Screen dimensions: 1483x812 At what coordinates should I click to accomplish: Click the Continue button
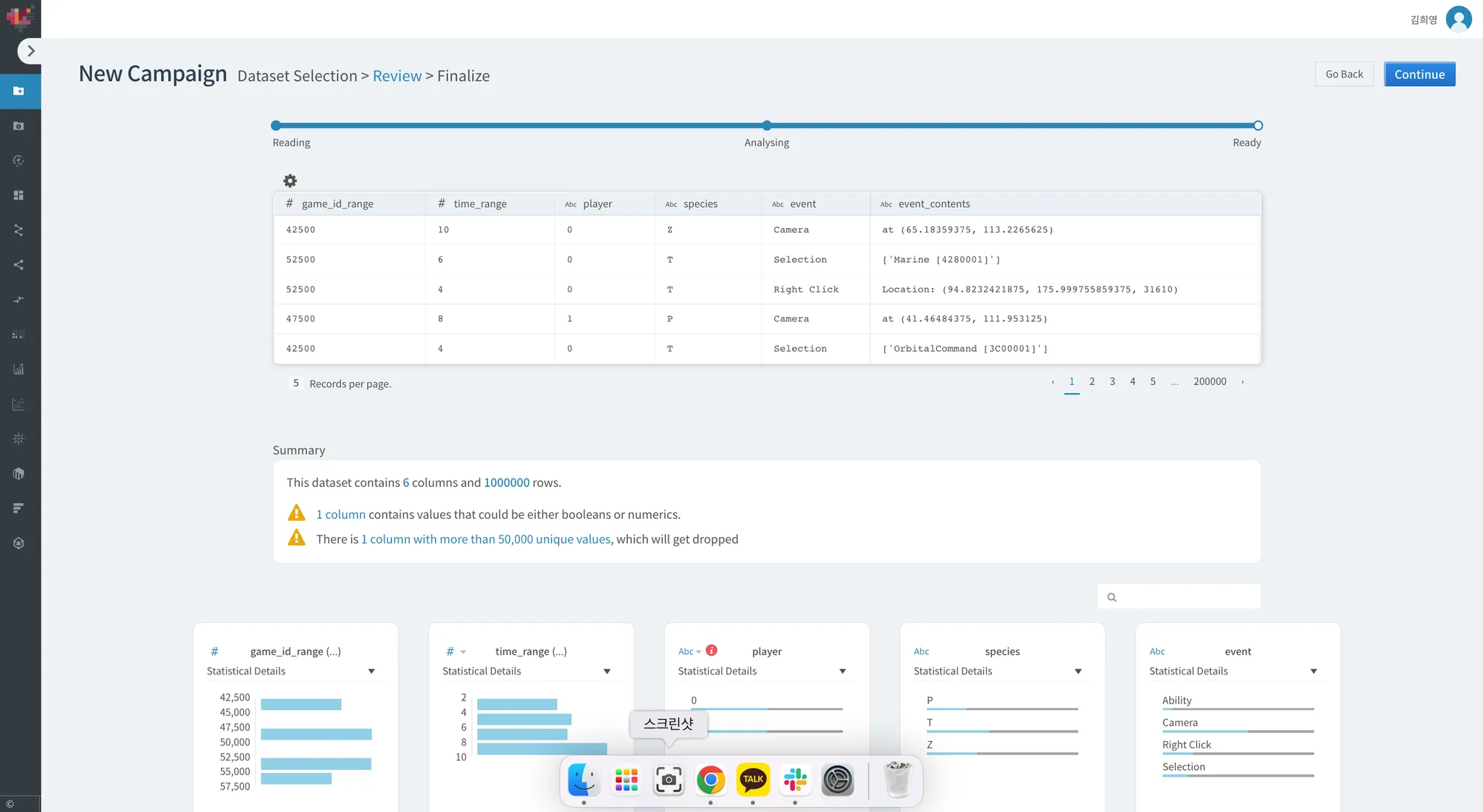[x=1419, y=74]
